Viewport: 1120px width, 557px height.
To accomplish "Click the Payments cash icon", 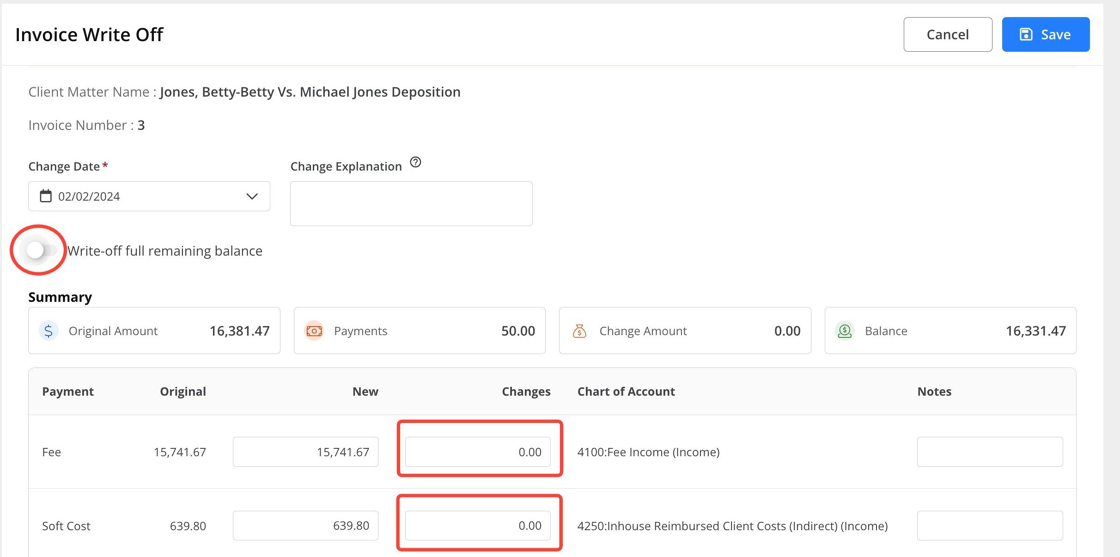I will click(x=314, y=331).
